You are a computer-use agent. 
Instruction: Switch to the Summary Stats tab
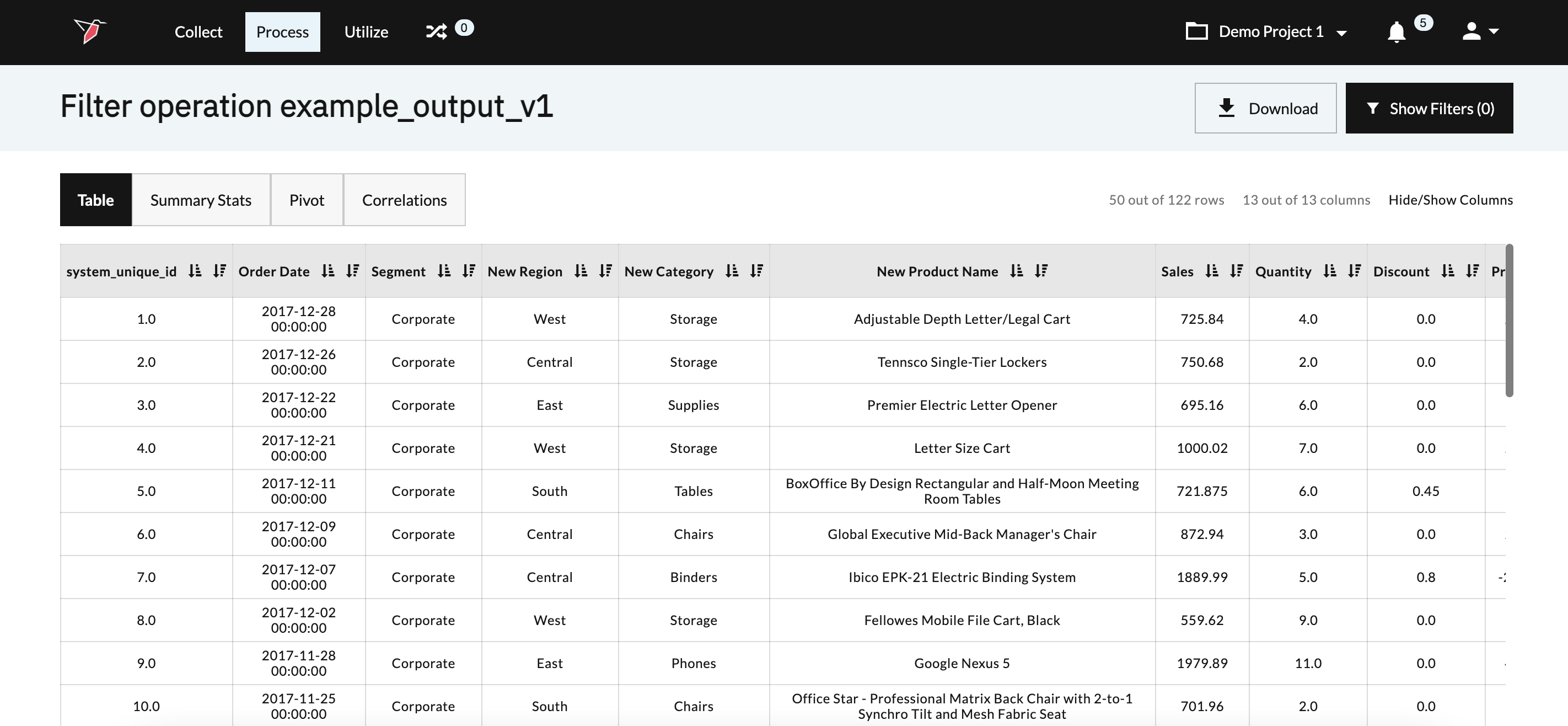point(201,200)
